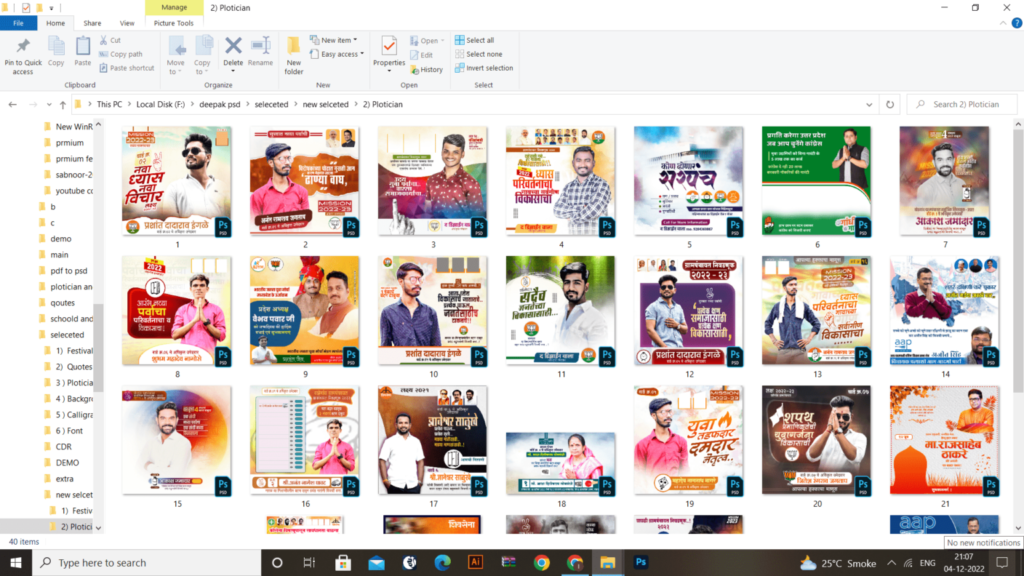Go back with the left arrow
This screenshot has width=1024, height=576.
click(12, 104)
